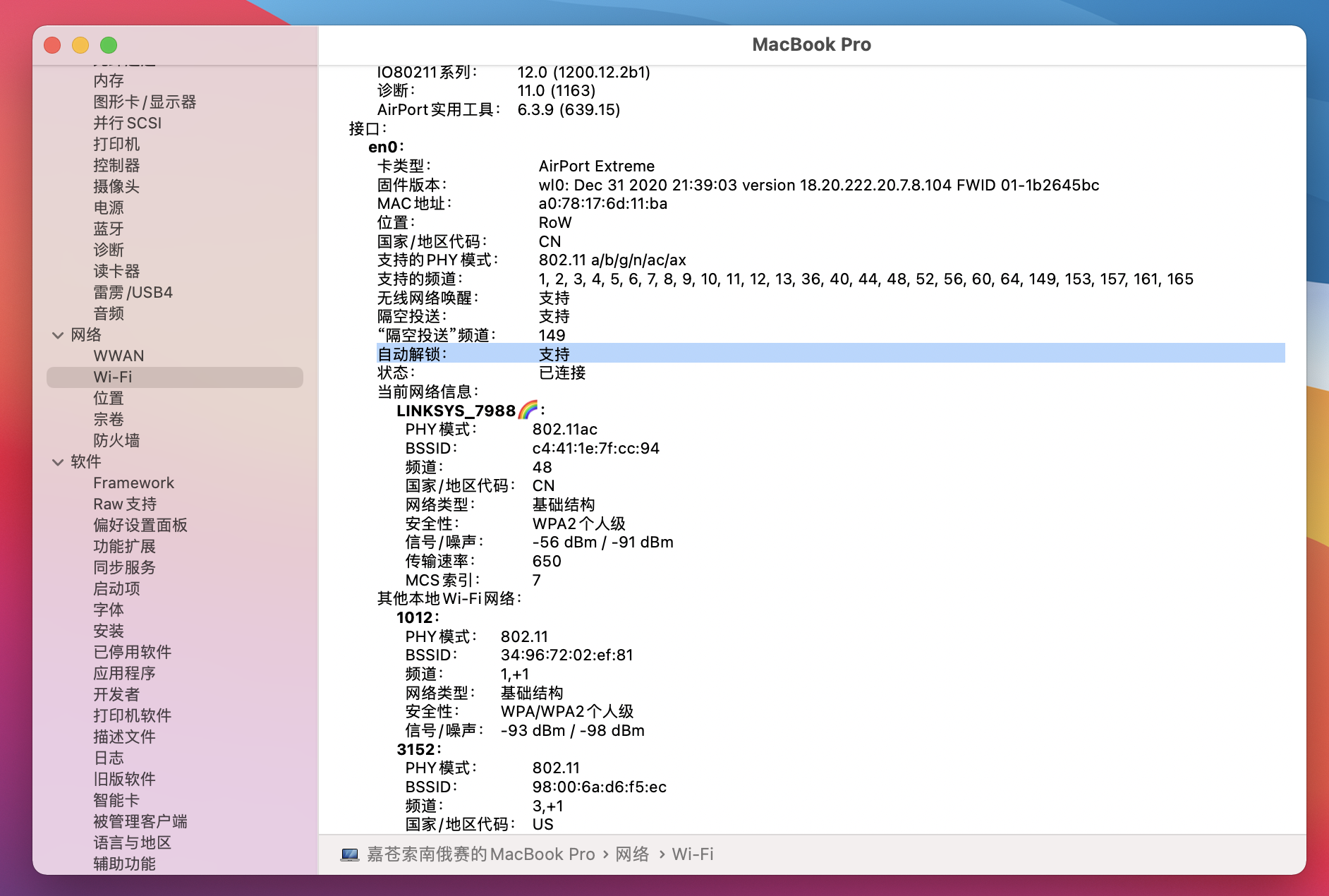This screenshot has width=1329, height=896.
Task: Click 网络 in the bottom path bar
Action: (632, 854)
